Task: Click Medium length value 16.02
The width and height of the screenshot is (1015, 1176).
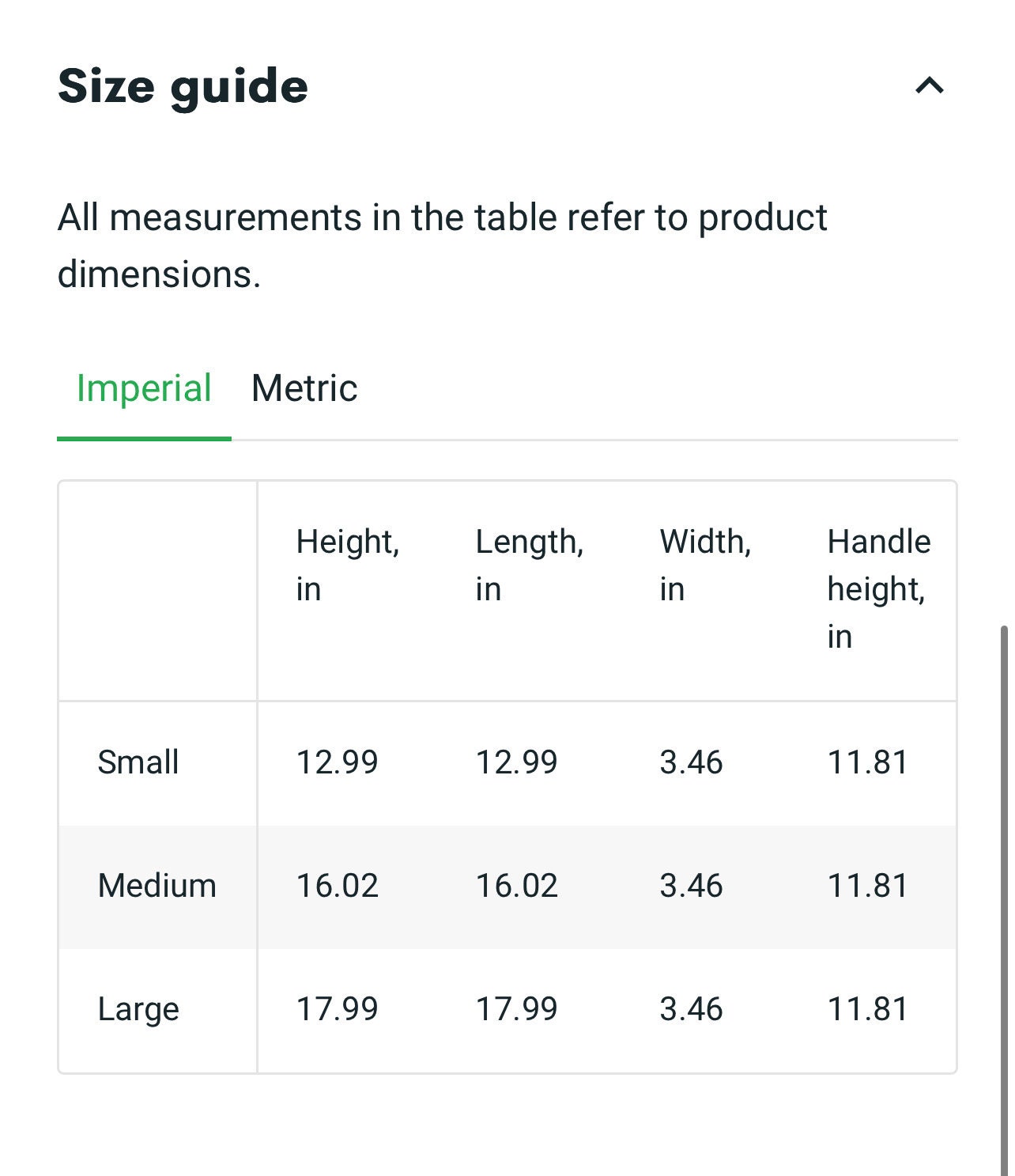Action: click(517, 886)
